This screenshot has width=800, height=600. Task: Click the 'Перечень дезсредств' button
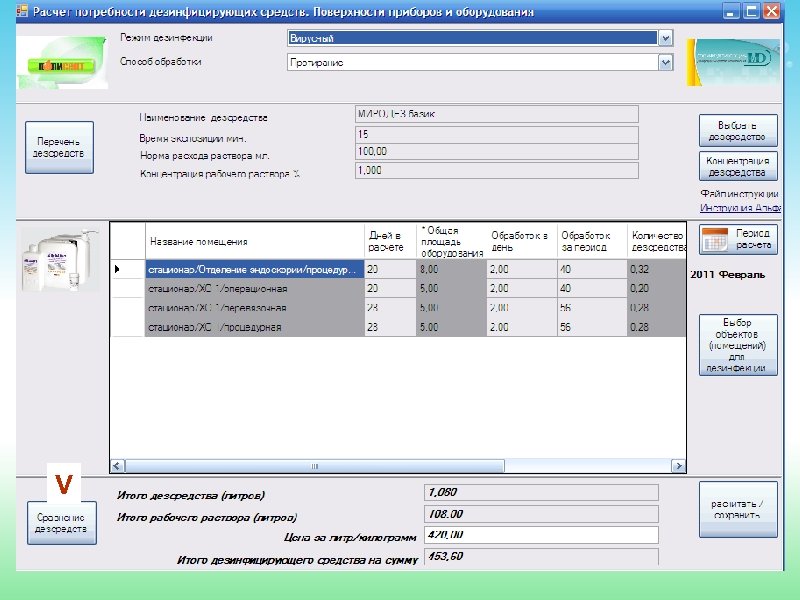(x=59, y=147)
